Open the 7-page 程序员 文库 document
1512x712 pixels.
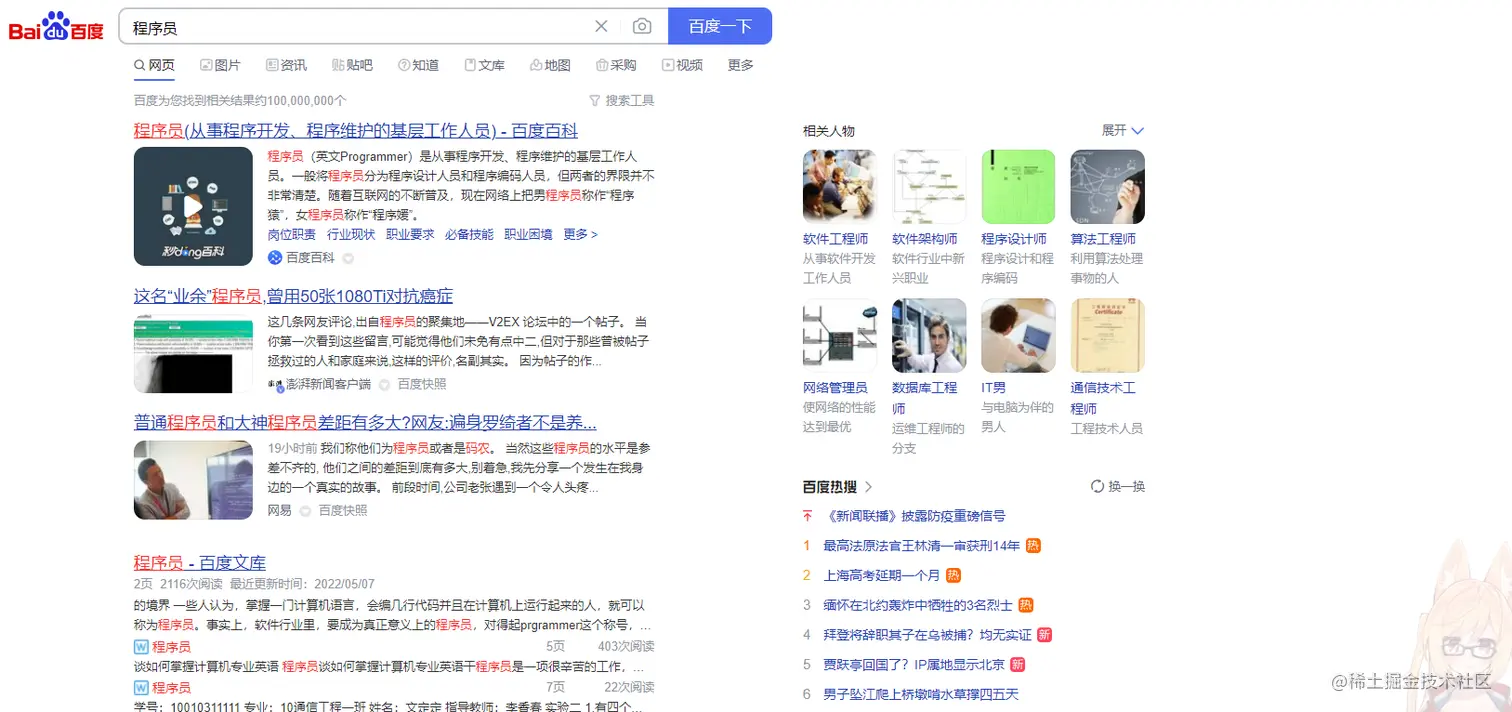click(x=171, y=688)
